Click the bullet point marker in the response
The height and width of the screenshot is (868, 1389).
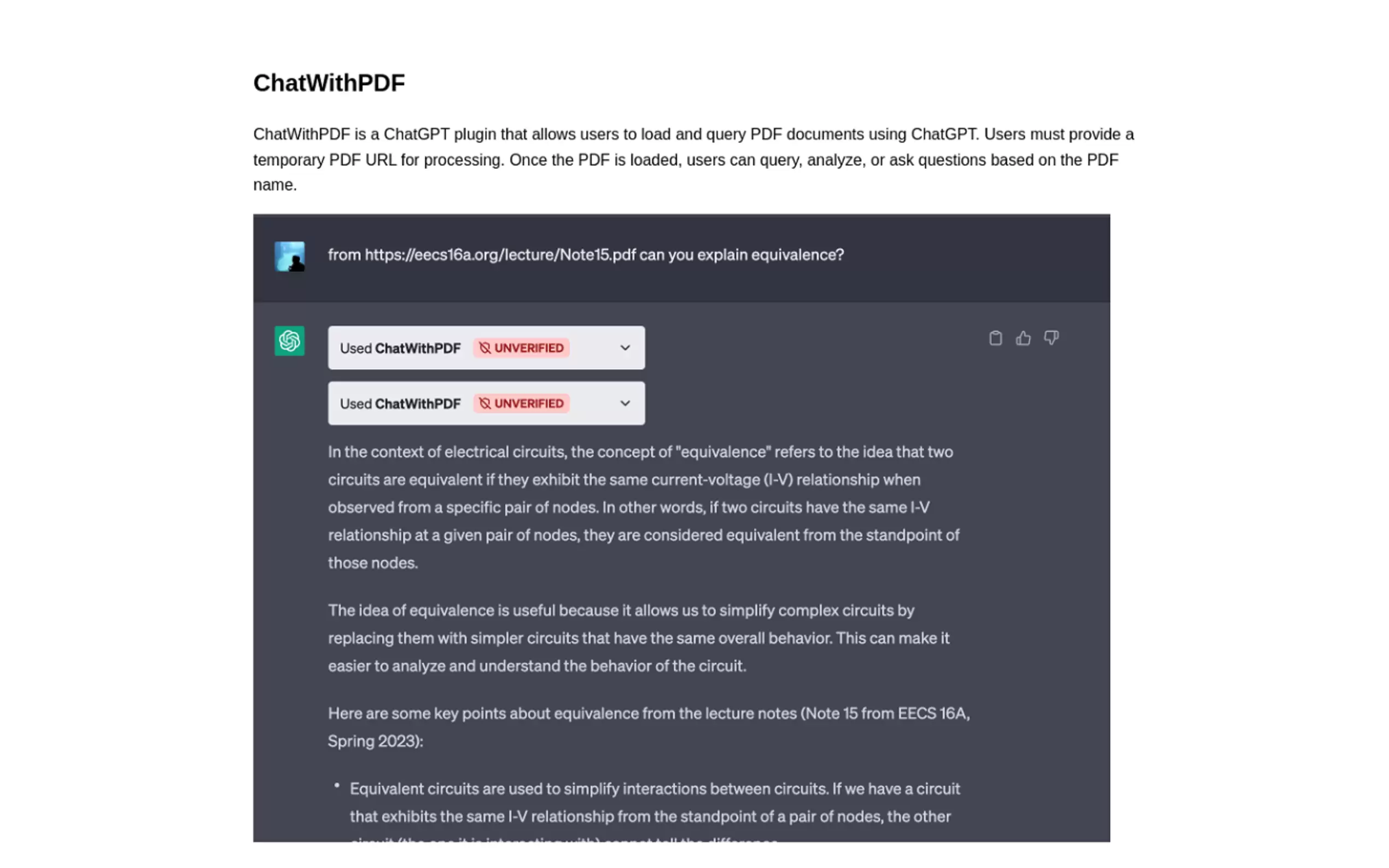pos(337,785)
